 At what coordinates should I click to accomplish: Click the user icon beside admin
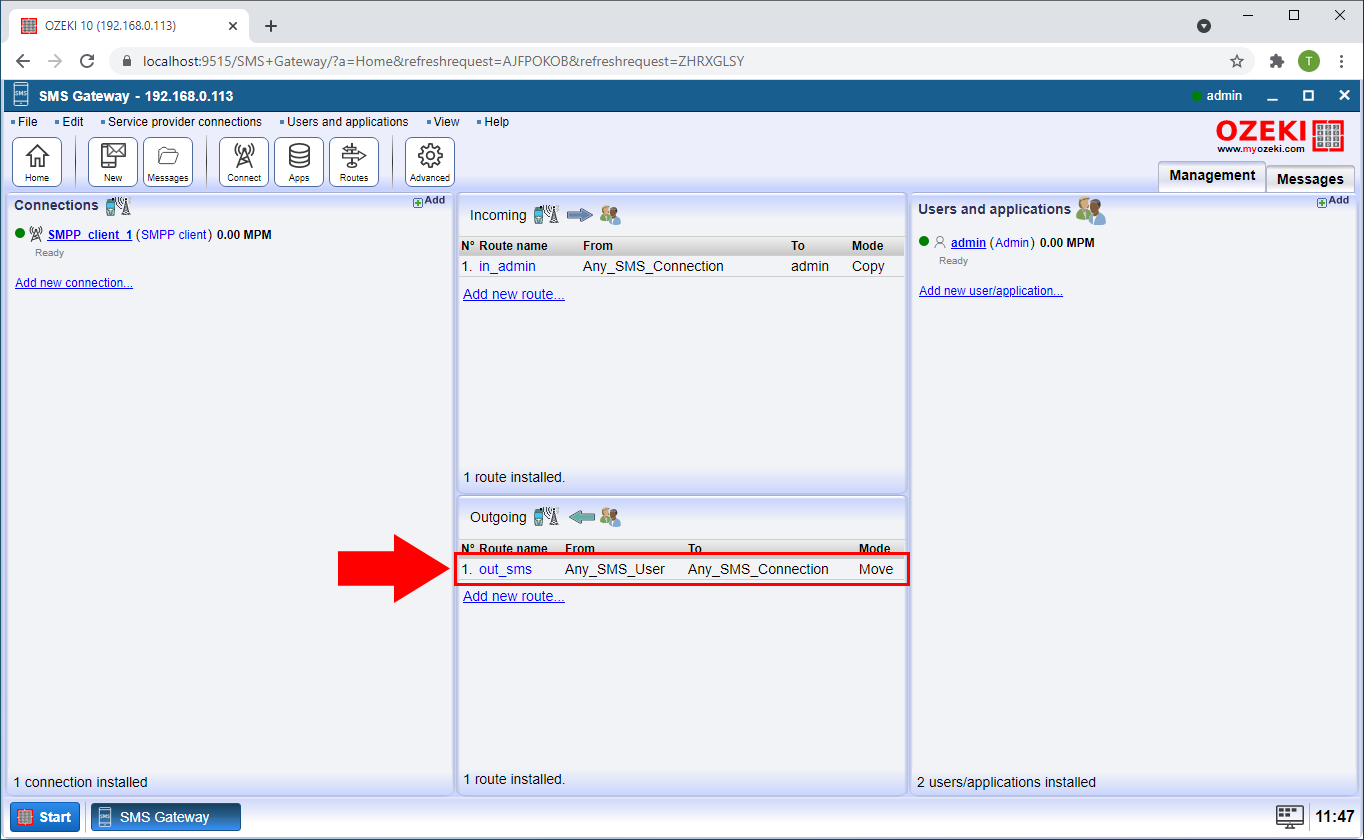939,243
